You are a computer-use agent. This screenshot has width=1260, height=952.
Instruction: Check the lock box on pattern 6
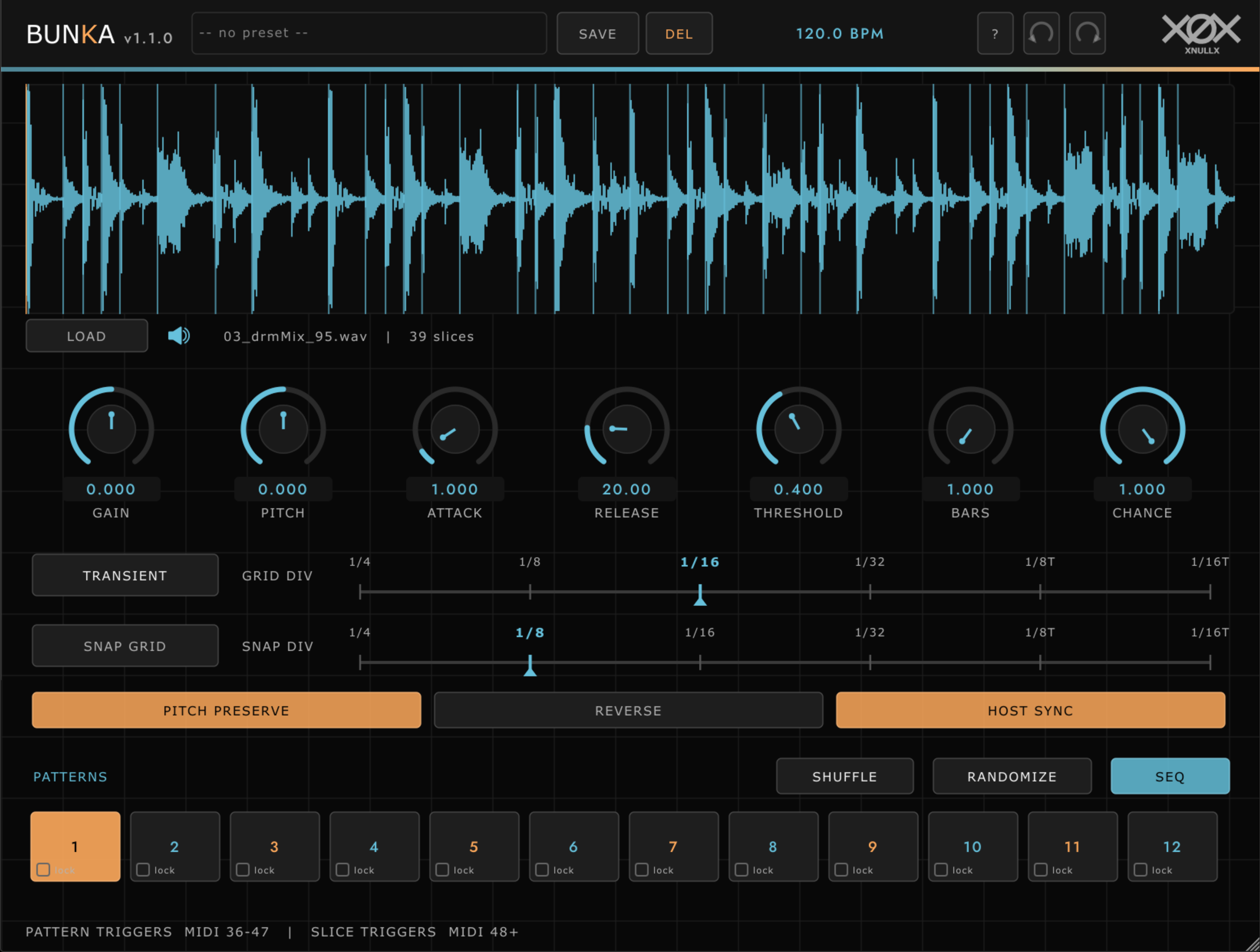[542, 870]
